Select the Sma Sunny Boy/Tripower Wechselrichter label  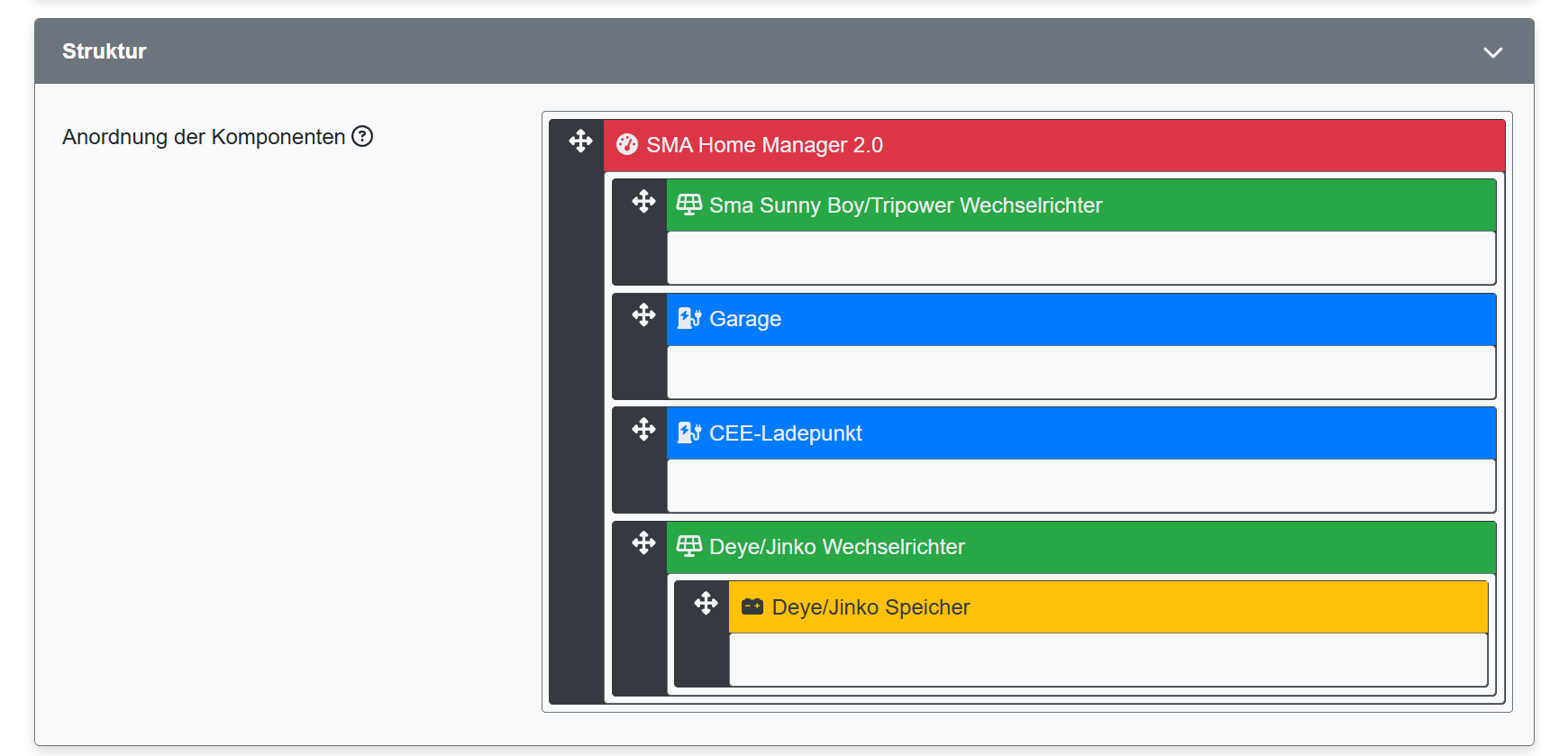tap(906, 205)
